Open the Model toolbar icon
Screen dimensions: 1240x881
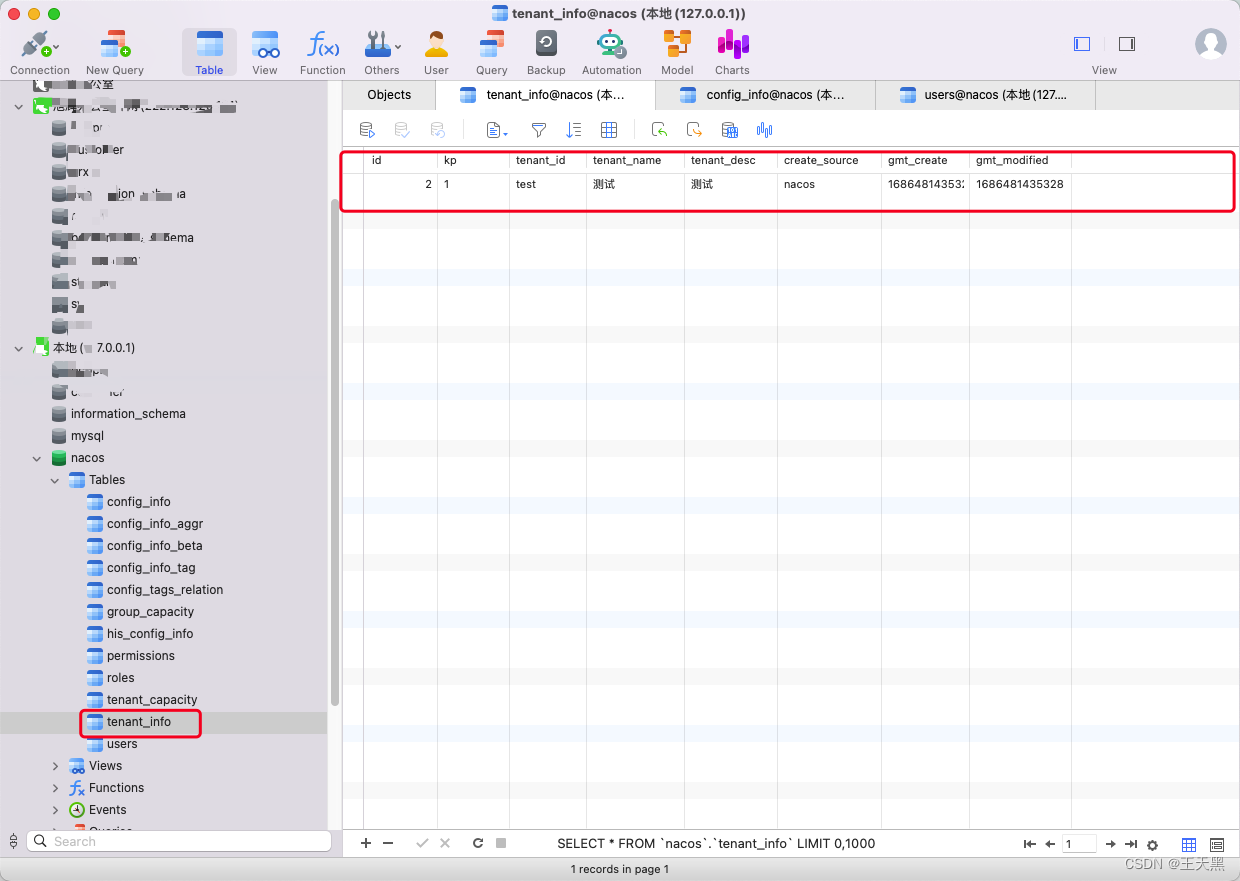(677, 52)
